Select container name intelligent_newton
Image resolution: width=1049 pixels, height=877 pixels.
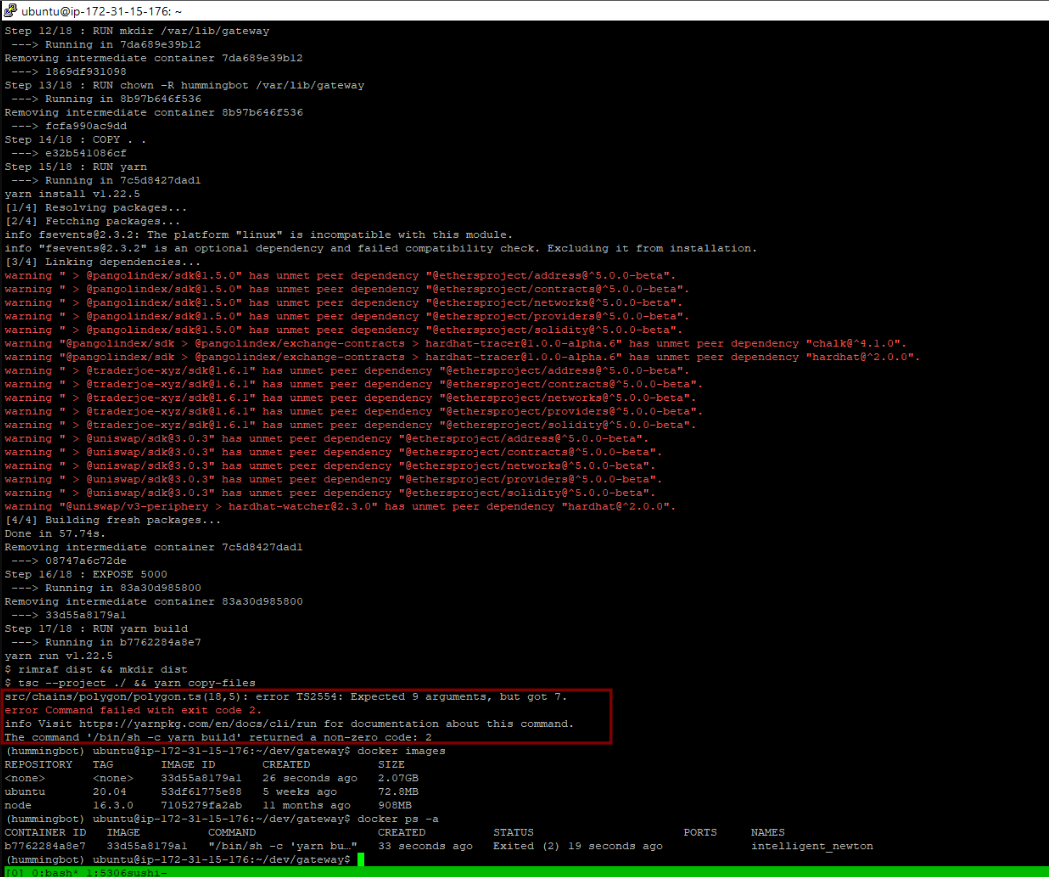pyautogui.click(x=812, y=846)
